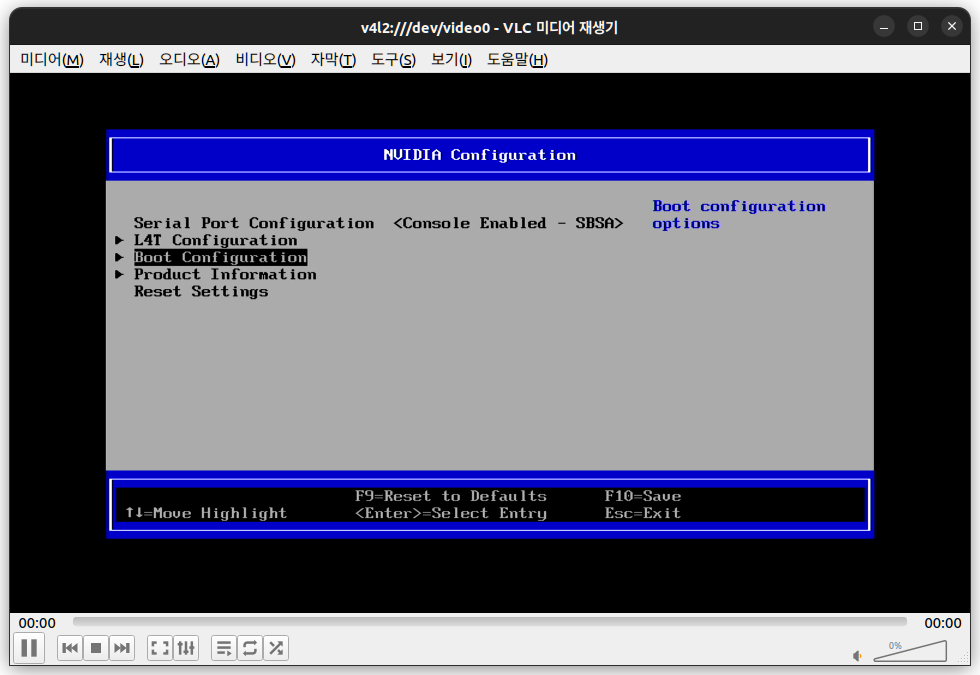Click F9=Reset to Defaults hint
The width and height of the screenshot is (980, 675).
click(451, 496)
